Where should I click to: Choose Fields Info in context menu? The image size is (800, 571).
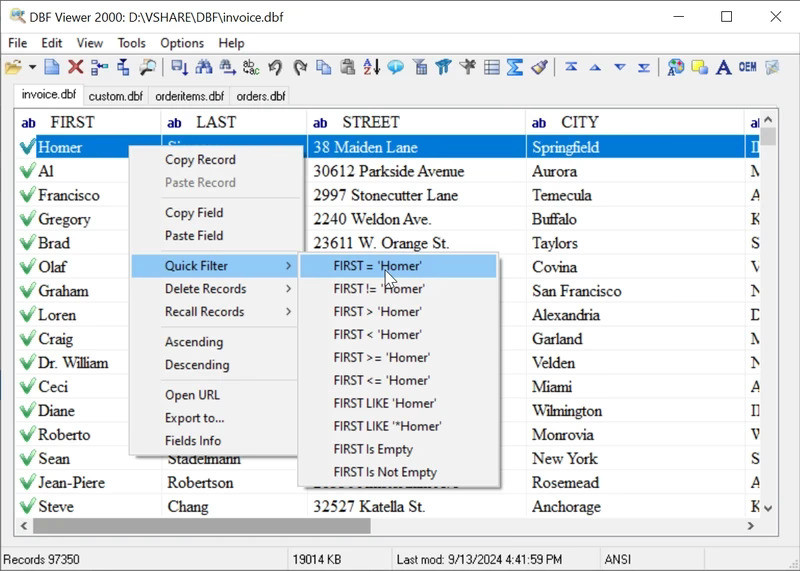[x=214, y=441]
